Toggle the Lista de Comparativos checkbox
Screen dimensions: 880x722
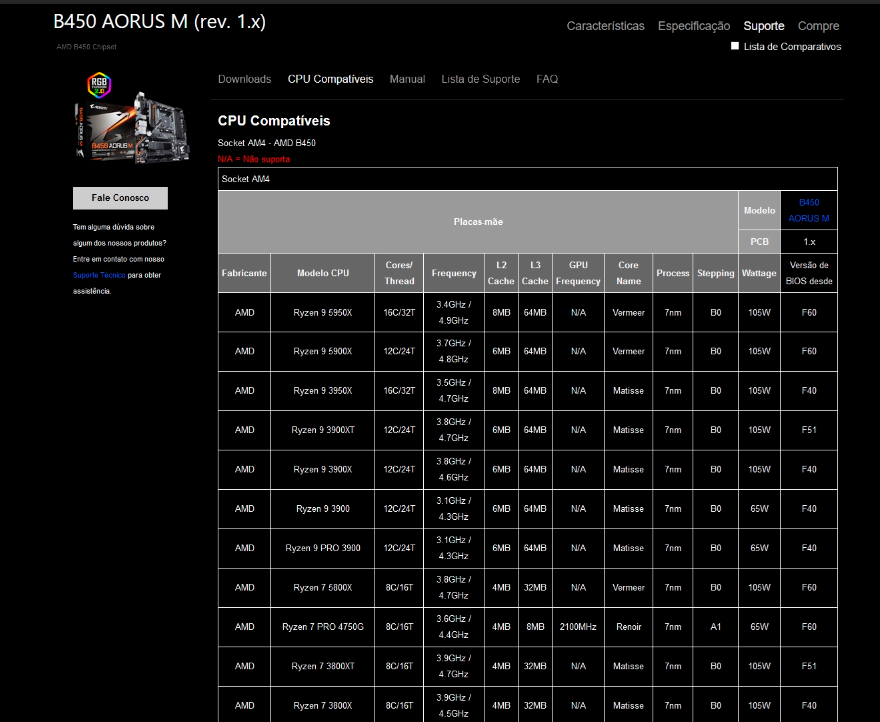735,46
